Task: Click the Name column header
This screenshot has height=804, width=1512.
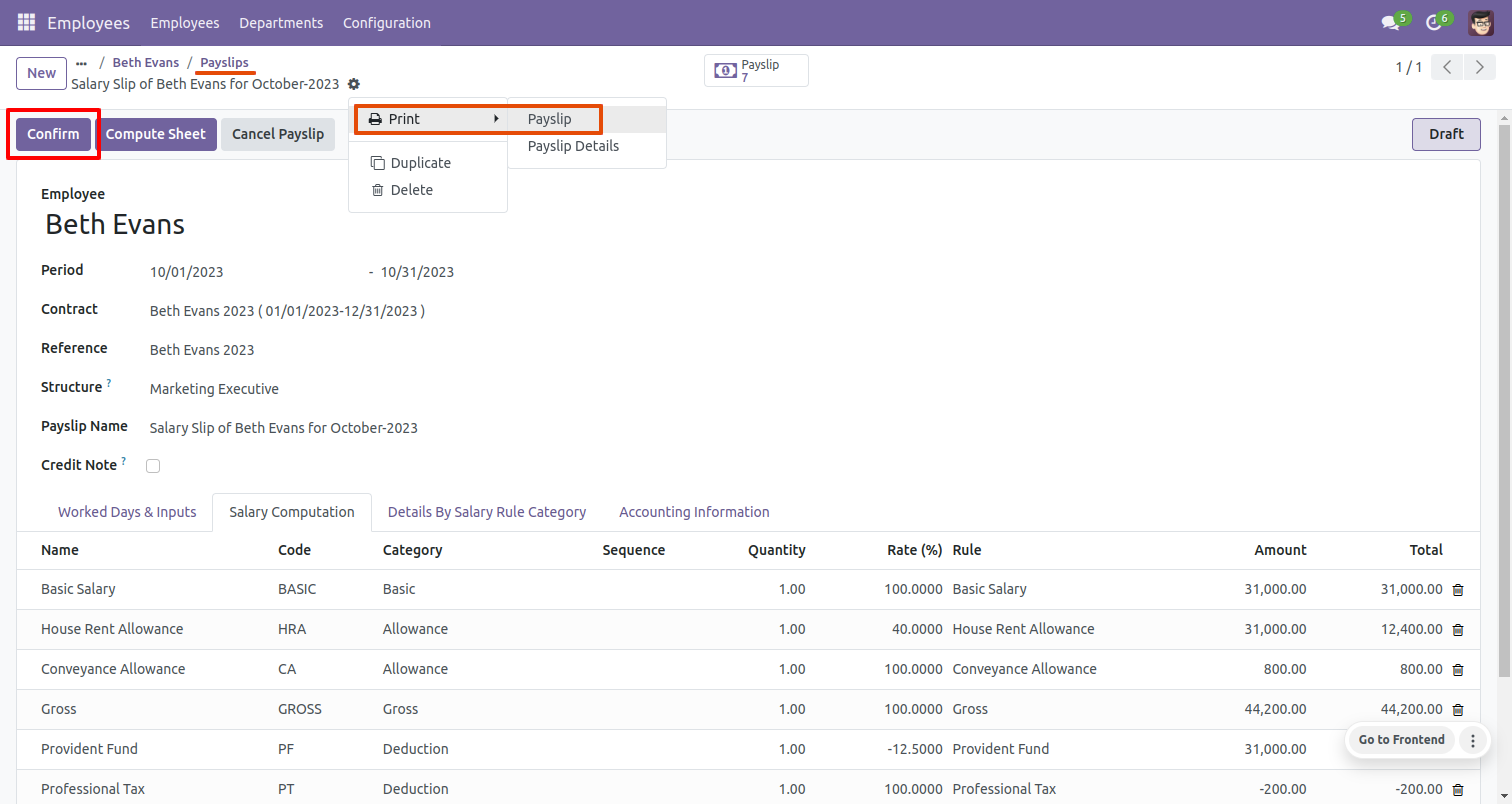Action: tap(60, 550)
